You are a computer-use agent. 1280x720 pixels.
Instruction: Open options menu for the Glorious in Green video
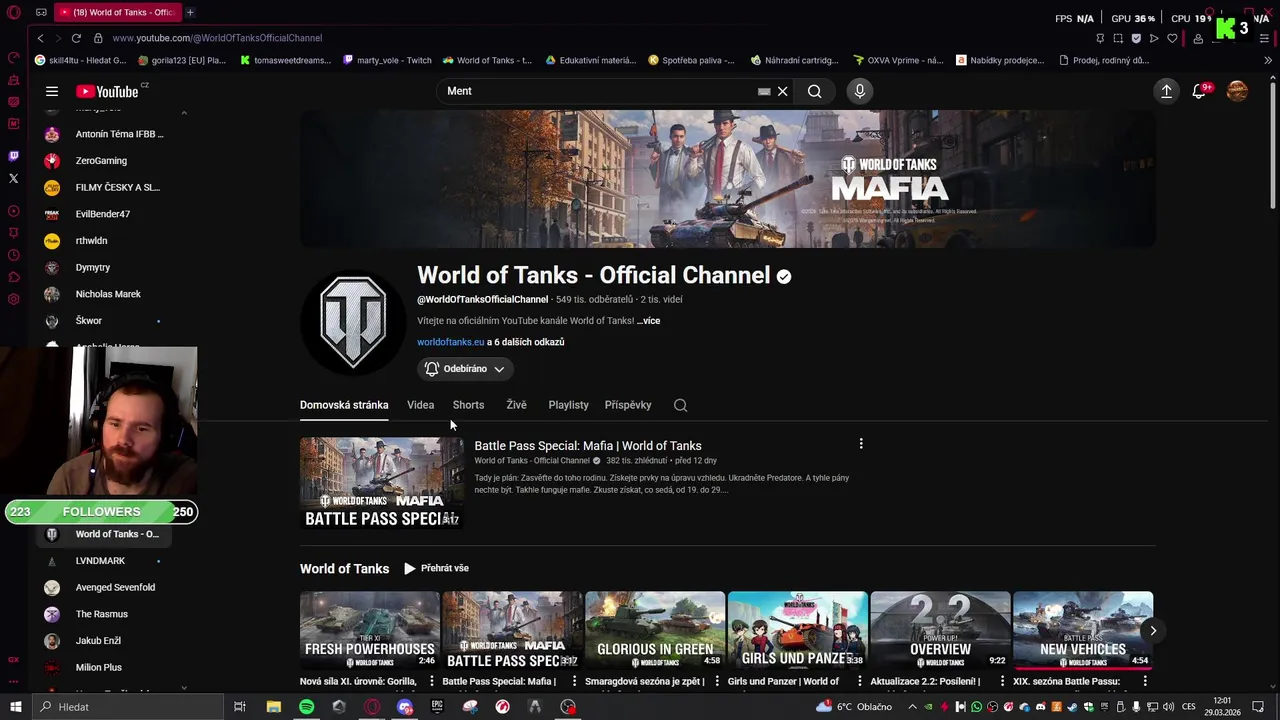point(716,681)
